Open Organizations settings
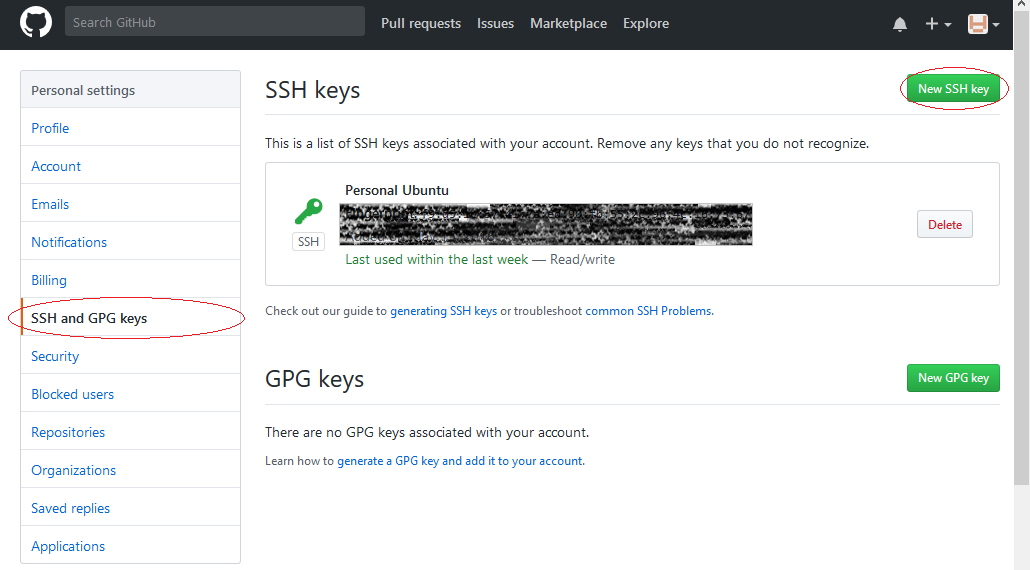Viewport: 1030px width, 570px height. point(131,470)
